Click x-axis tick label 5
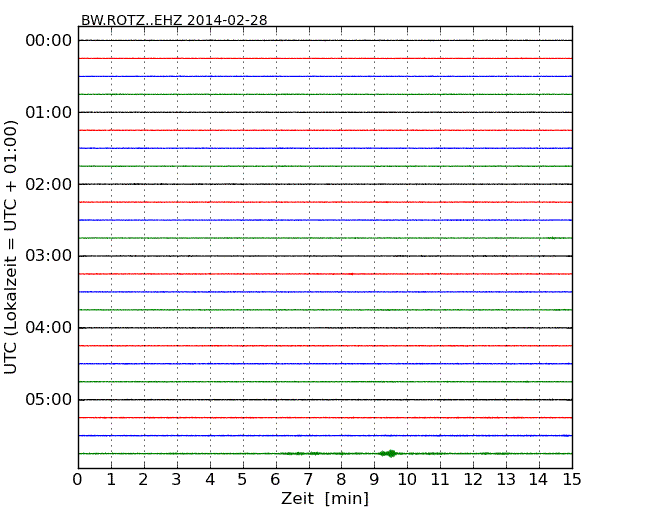The image size is (650, 520). 243,480
